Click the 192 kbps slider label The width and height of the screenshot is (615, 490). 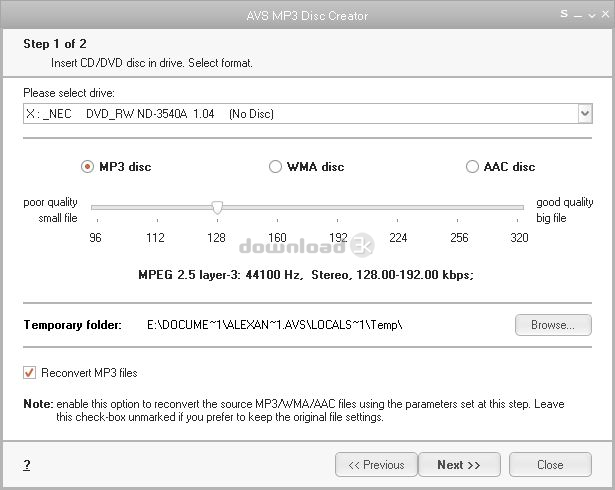338,238
